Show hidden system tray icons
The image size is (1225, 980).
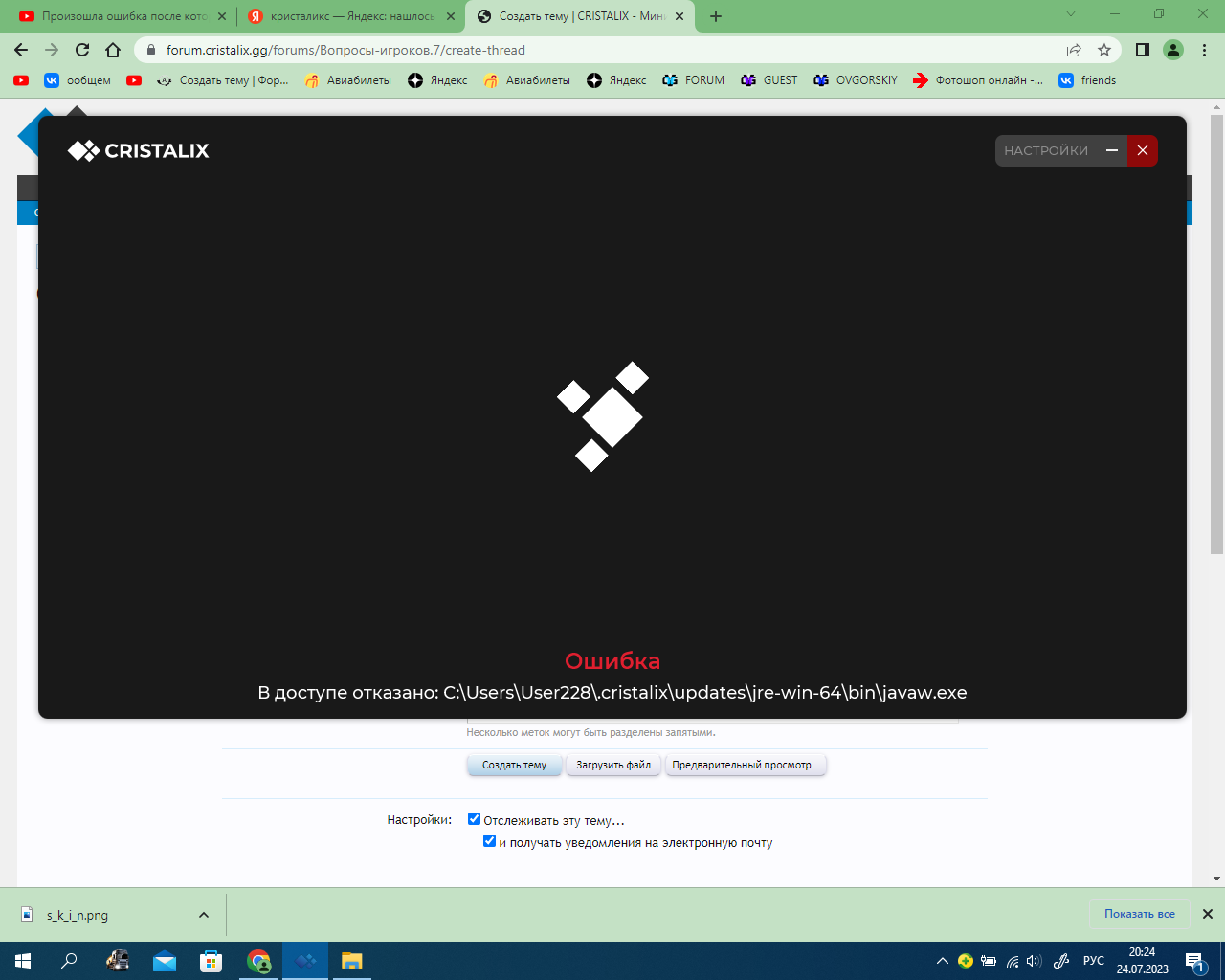click(x=943, y=961)
